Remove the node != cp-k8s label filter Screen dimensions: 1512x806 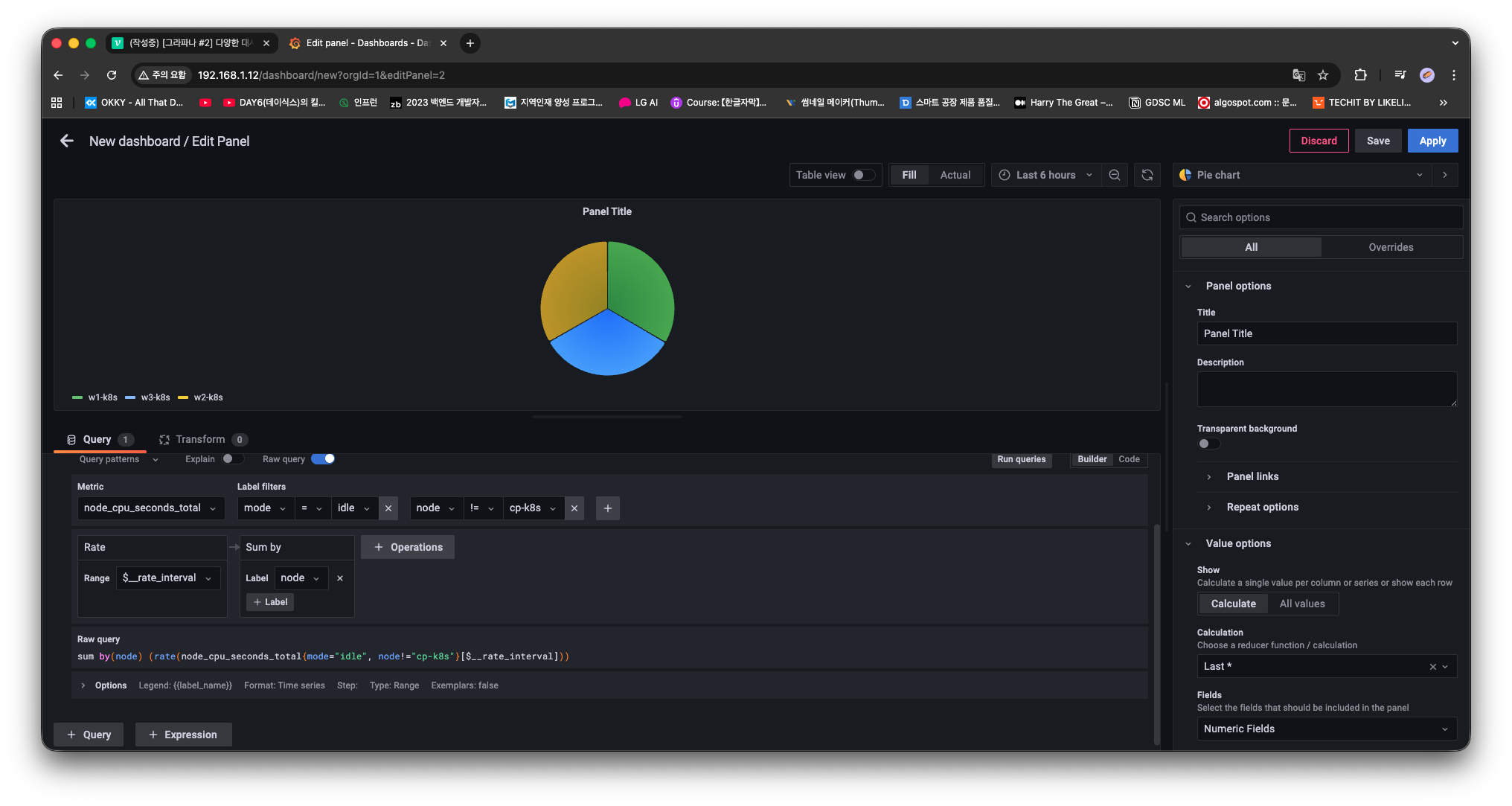574,508
